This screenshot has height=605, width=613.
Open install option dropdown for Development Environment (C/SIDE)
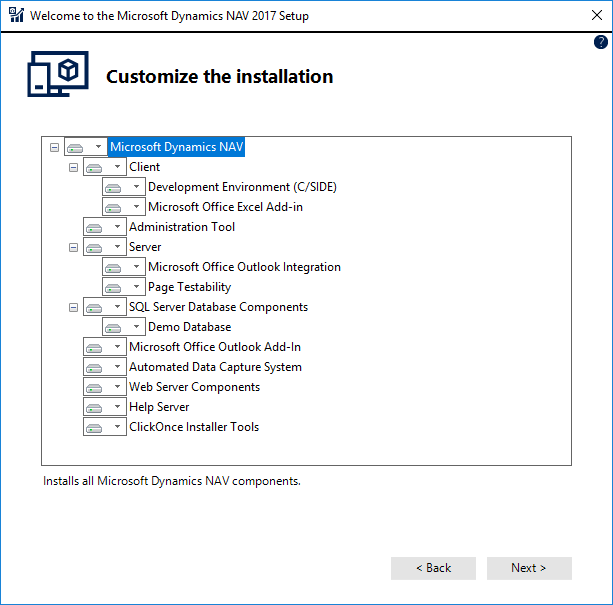pos(124,187)
